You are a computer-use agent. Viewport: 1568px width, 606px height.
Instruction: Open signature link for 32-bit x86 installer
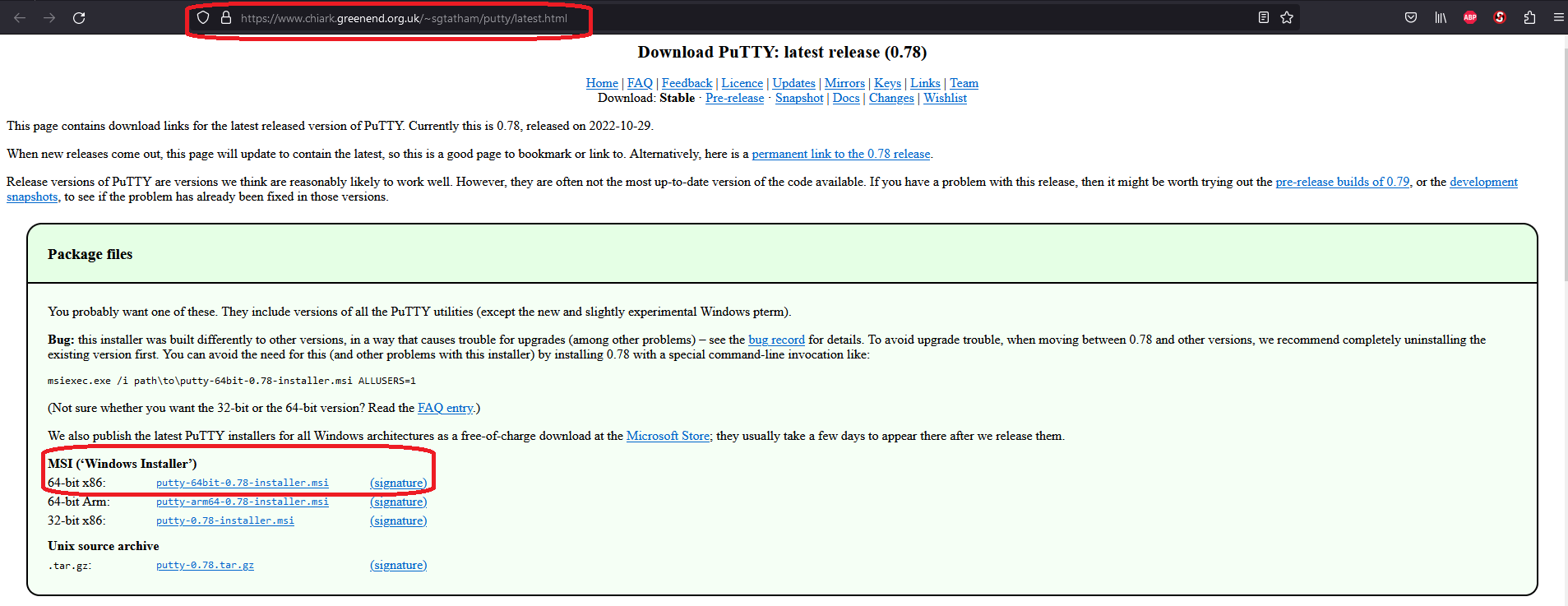[x=398, y=520]
